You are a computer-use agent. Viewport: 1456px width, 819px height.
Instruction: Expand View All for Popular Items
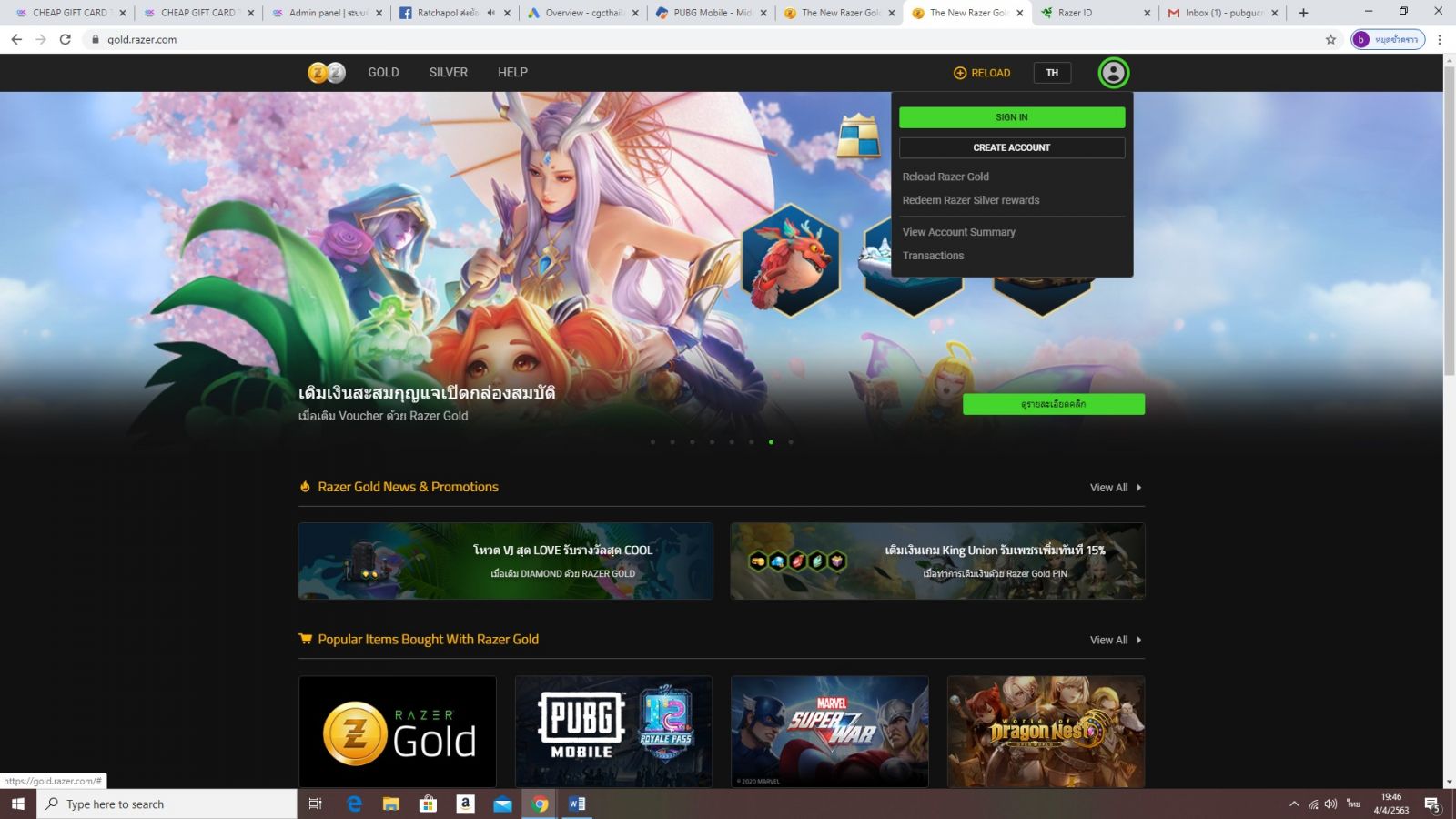pyautogui.click(x=1116, y=640)
